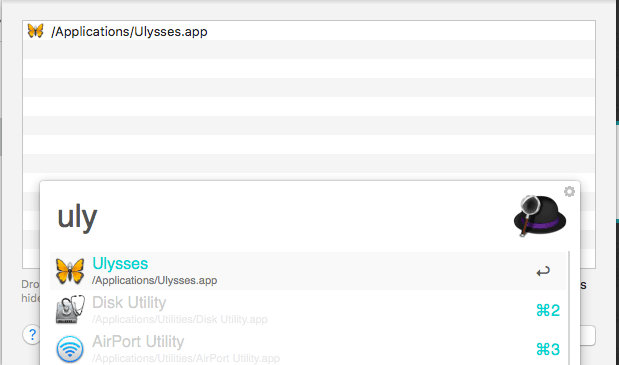Viewport: 619px width, 365px height.
Task: Click the Alfred results scrollbar
Action: click(x=569, y=308)
